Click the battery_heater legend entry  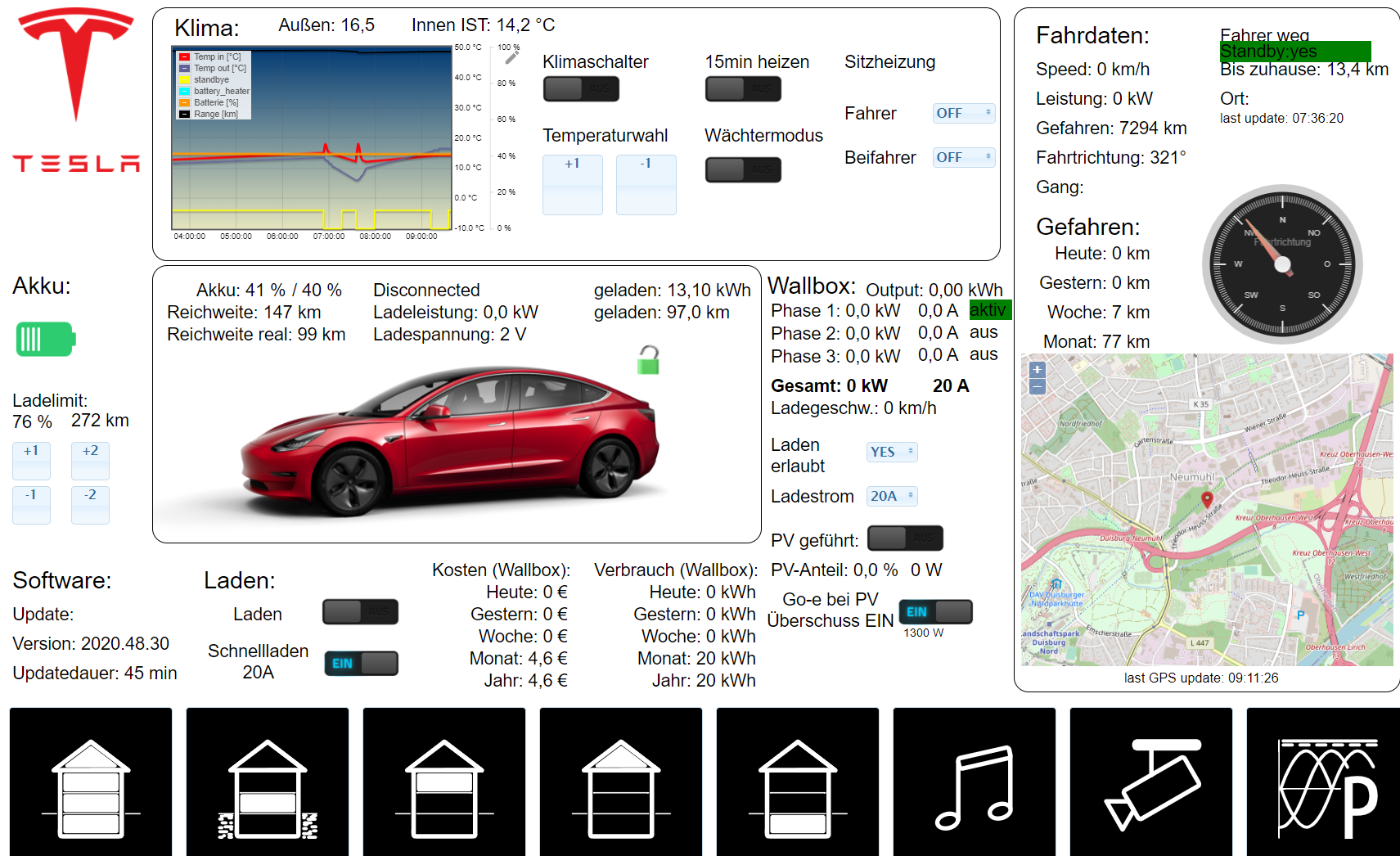pyautogui.click(x=214, y=91)
